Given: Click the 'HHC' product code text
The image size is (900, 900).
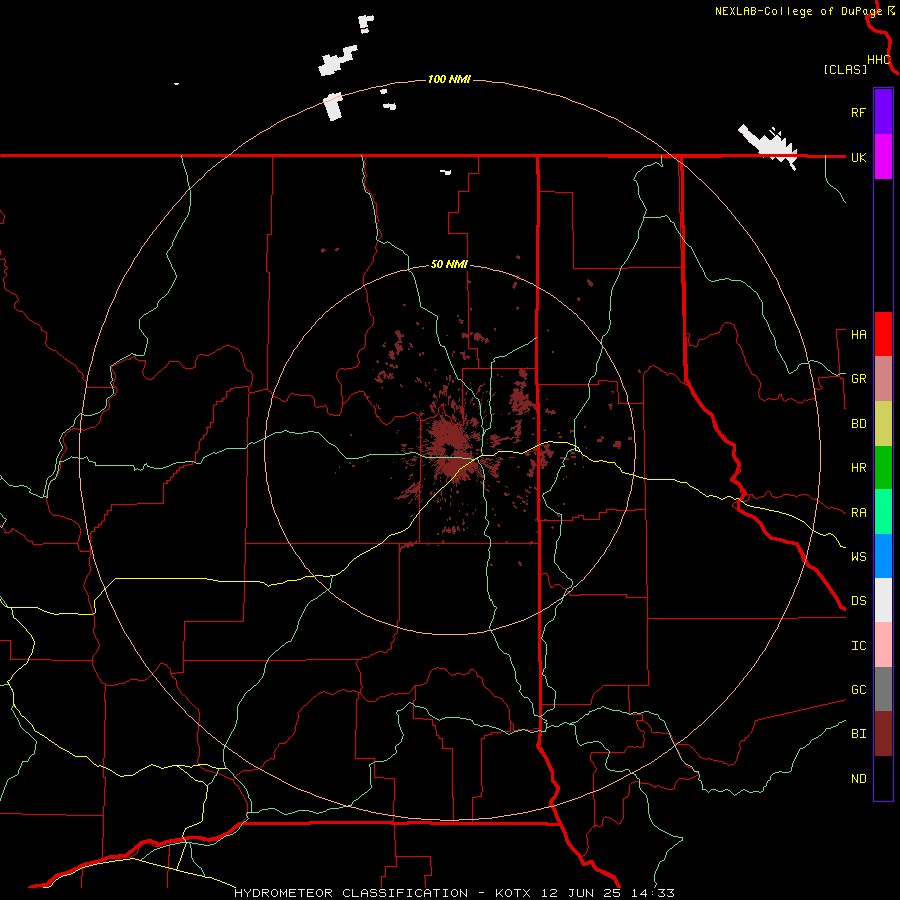Looking at the screenshot, I should click(x=878, y=60).
